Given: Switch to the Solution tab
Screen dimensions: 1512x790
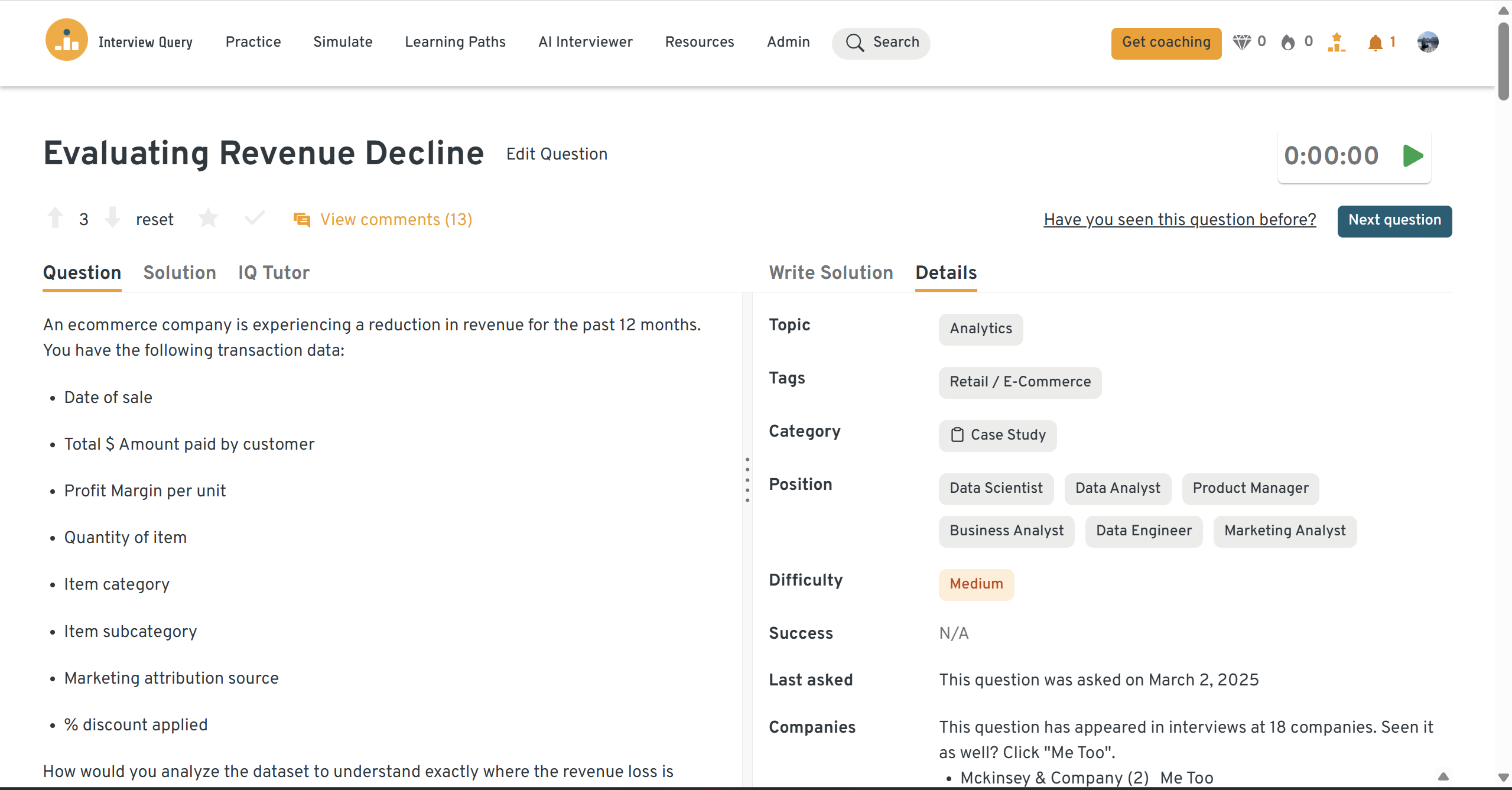Looking at the screenshot, I should coord(180,272).
